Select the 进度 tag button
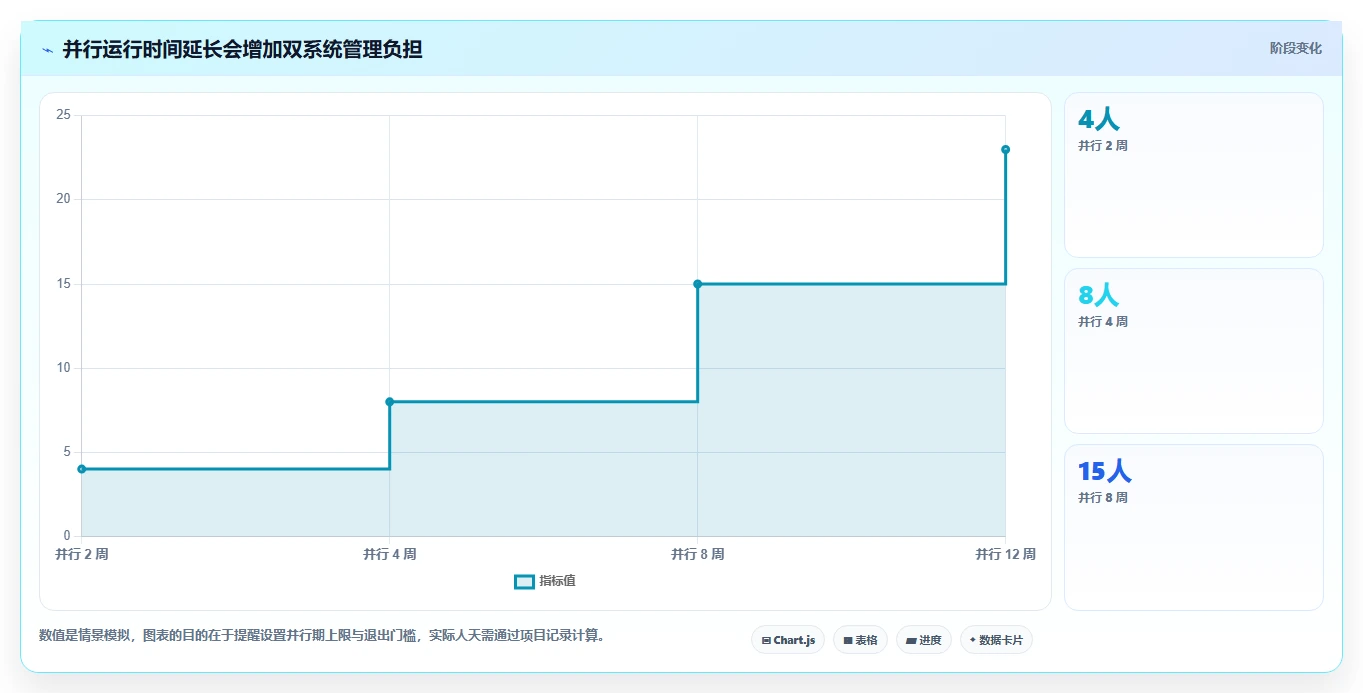The width and height of the screenshot is (1363, 693). click(x=924, y=640)
